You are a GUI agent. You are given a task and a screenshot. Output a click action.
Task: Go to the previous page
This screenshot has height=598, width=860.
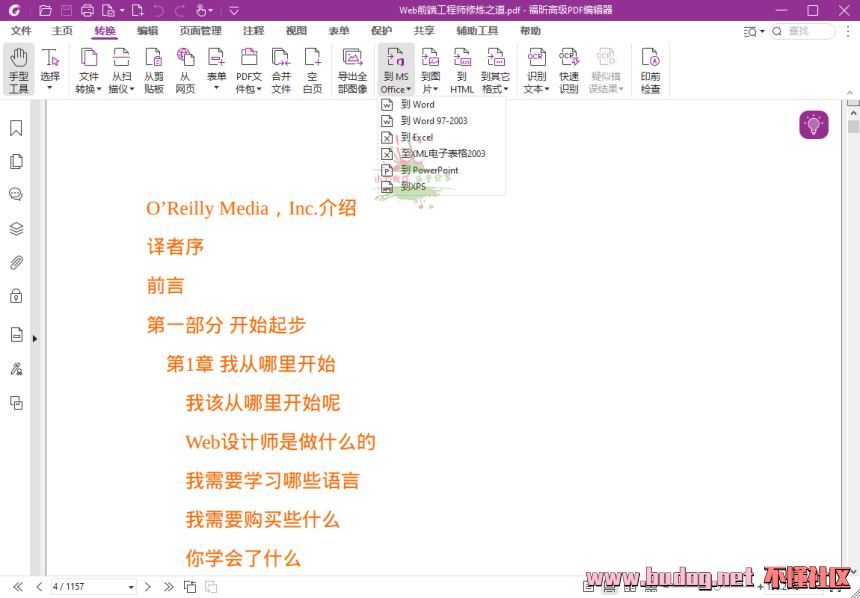tap(39, 587)
